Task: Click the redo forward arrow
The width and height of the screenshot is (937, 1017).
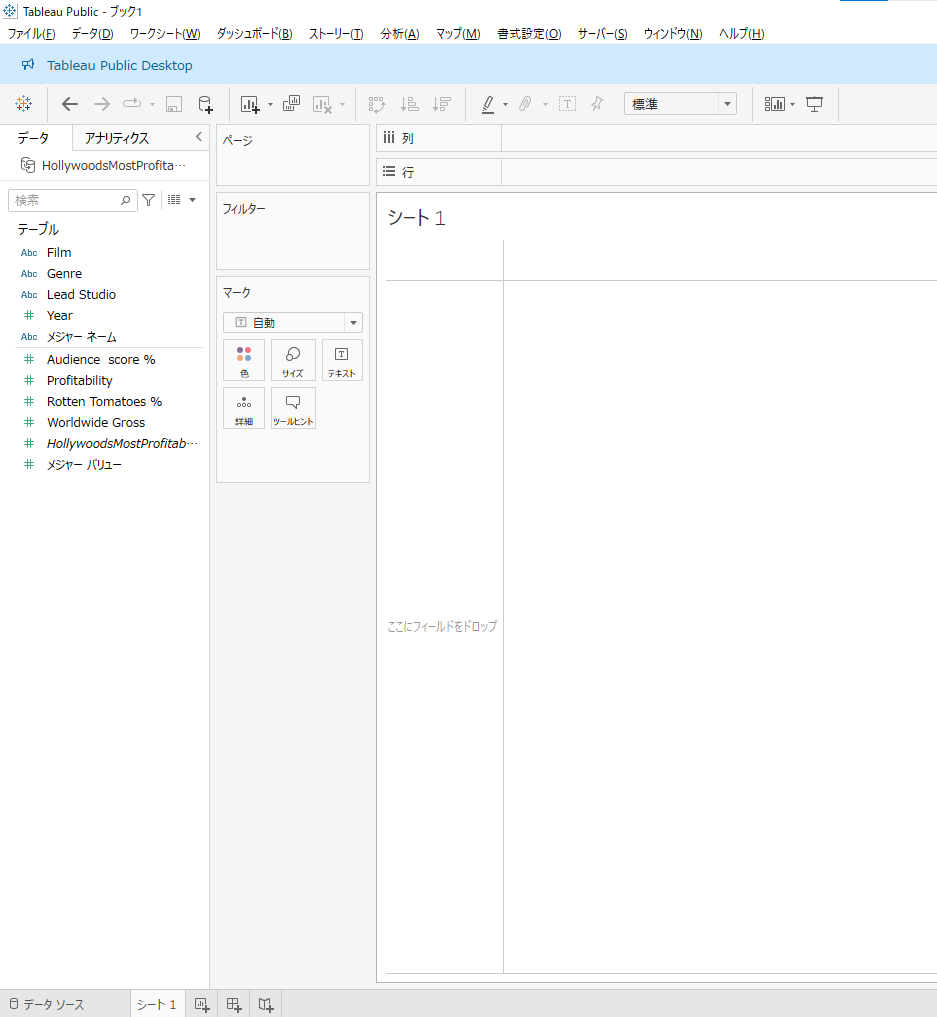Action: click(102, 104)
